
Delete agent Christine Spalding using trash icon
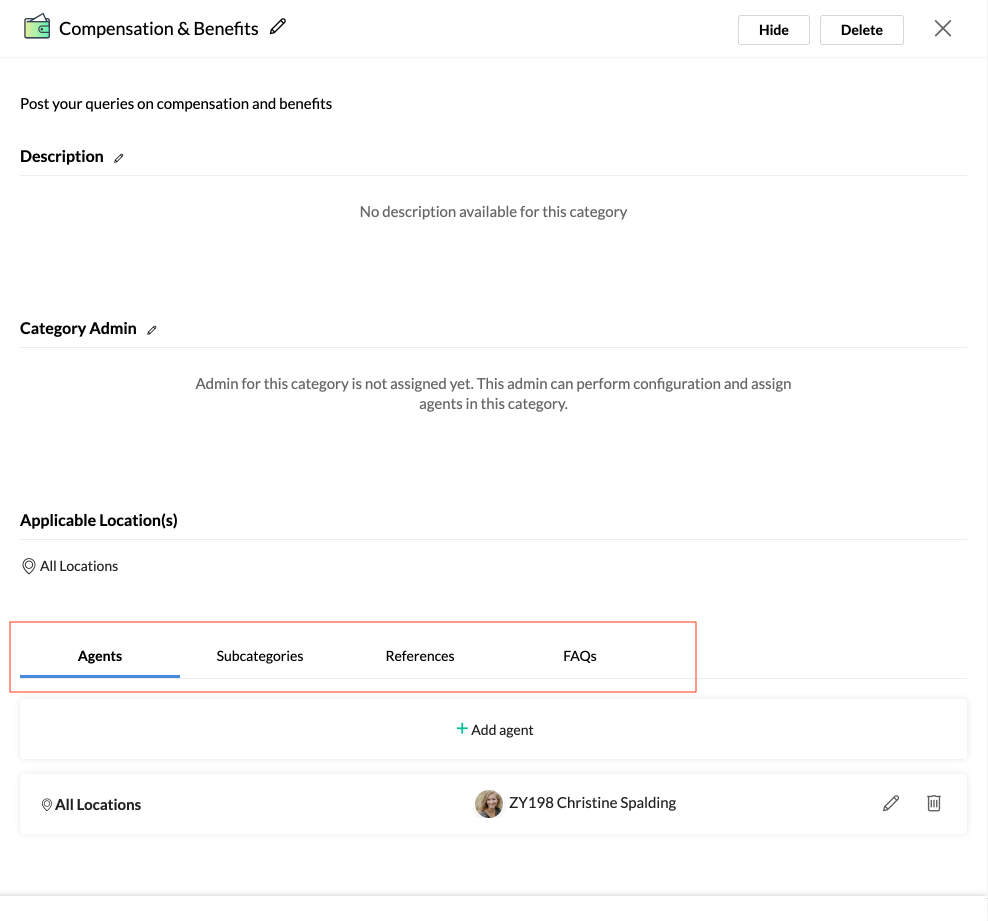[x=934, y=803]
